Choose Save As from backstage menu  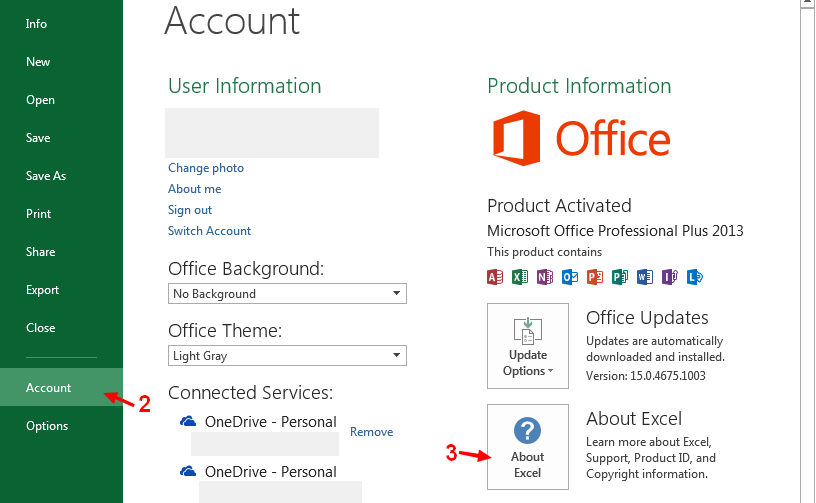pyautogui.click(x=46, y=176)
